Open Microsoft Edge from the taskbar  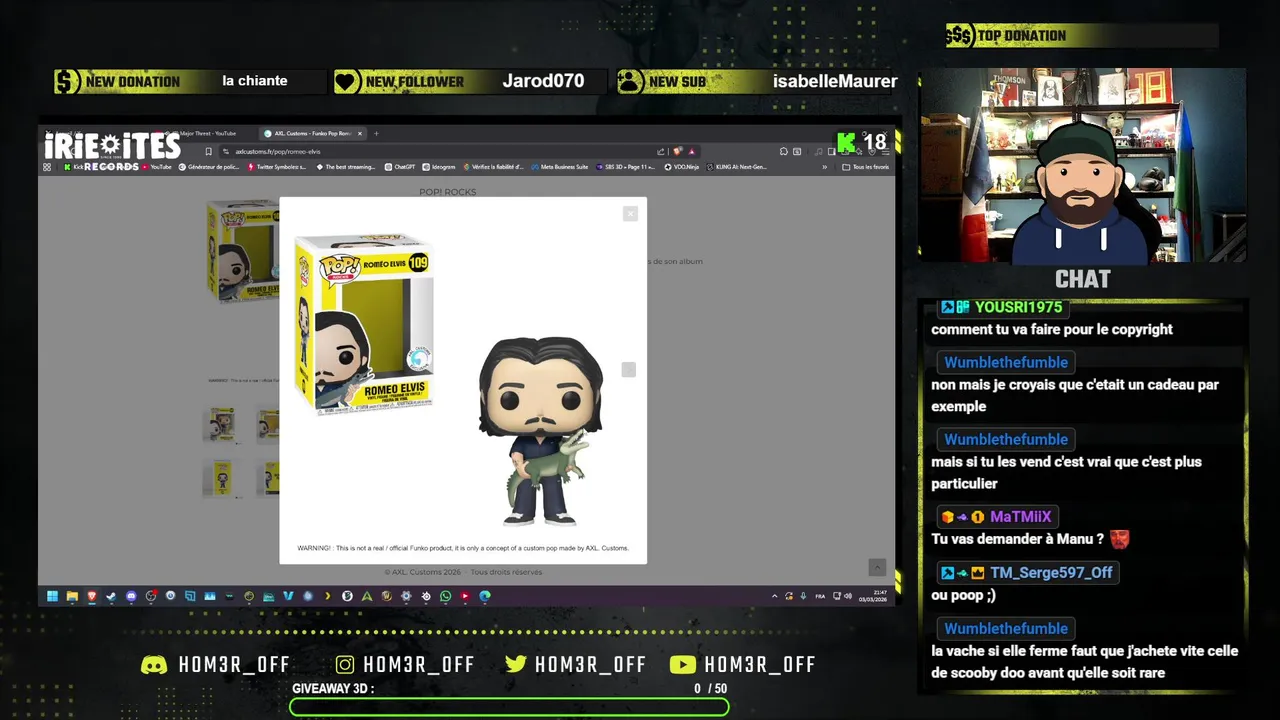pos(485,596)
